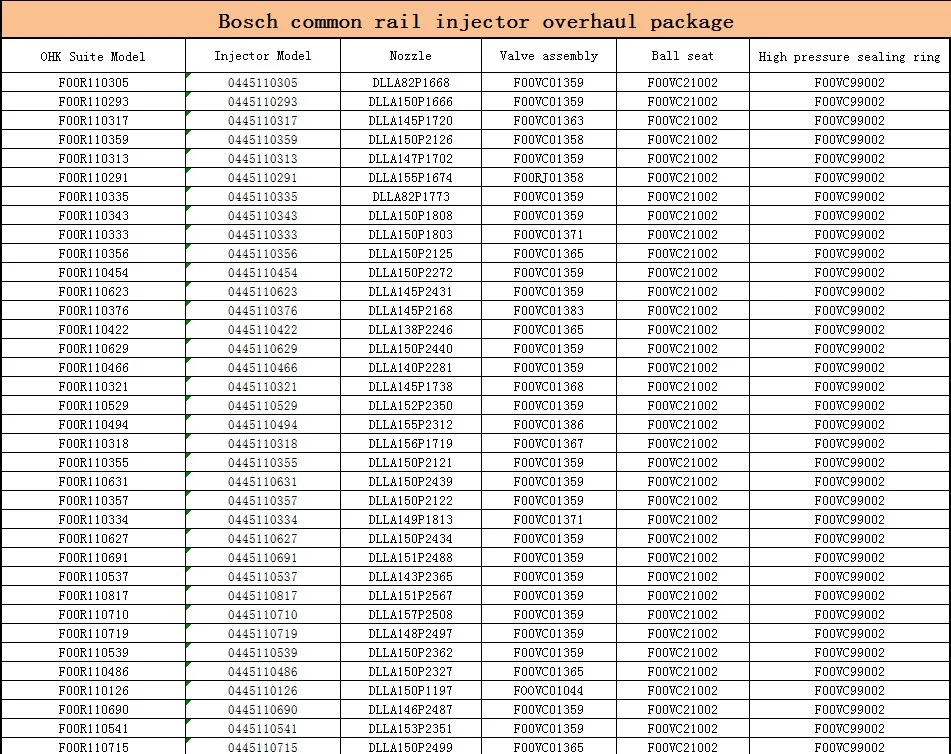Select valve assembly cell F00VC01386
The image size is (951, 754).
click(548, 425)
